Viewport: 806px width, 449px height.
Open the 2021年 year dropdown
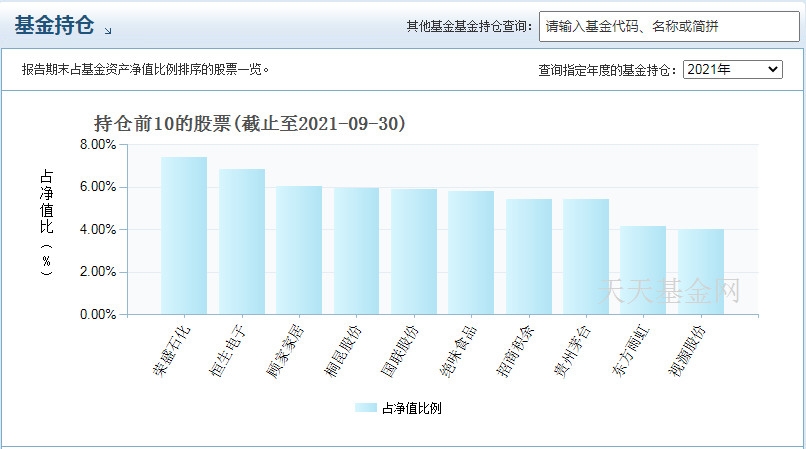732,69
